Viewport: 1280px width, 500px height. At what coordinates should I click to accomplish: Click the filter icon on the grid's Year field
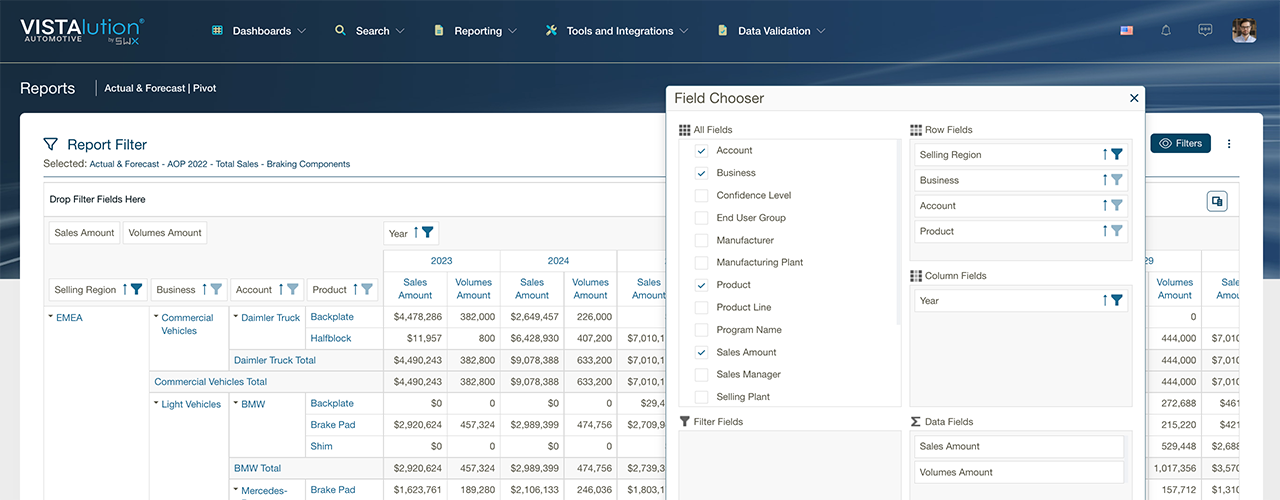tap(427, 233)
